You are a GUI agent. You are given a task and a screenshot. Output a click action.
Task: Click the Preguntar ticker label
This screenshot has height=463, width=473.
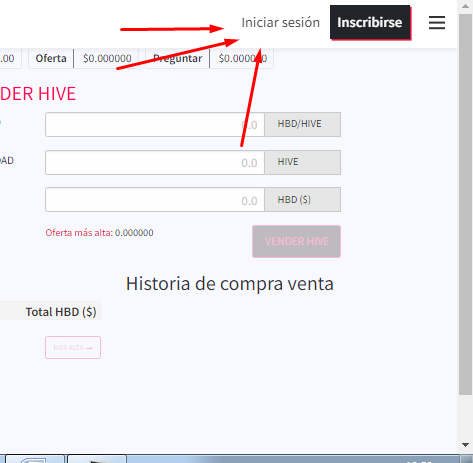pos(178,59)
